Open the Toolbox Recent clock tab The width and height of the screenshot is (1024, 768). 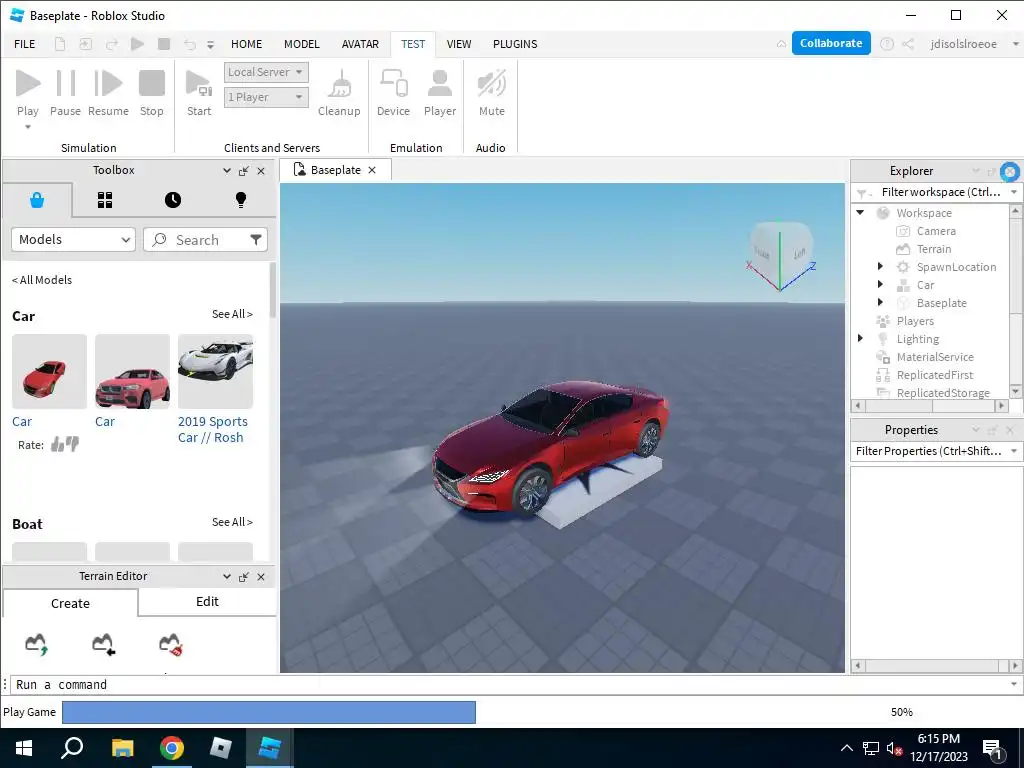[172, 200]
